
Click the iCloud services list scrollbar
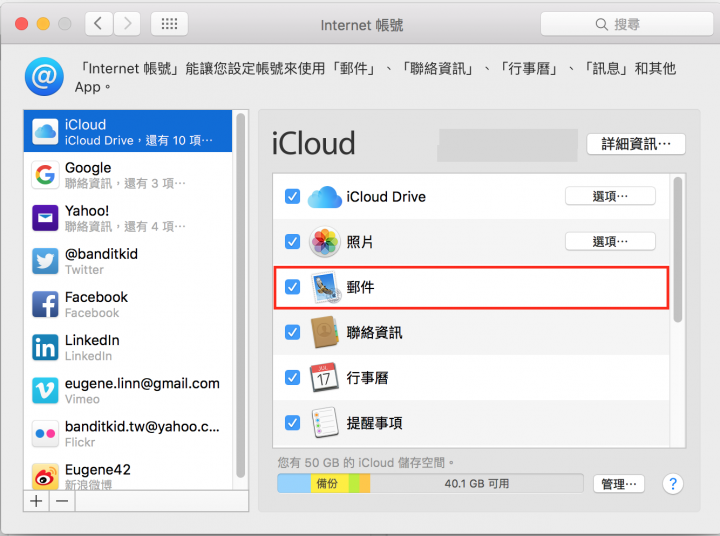[x=678, y=249]
